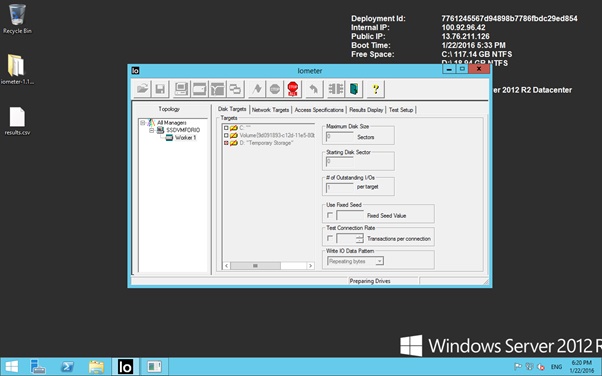Collapse the SSDVMFORIO manager expander
602x376 pixels.
(x=152, y=131)
